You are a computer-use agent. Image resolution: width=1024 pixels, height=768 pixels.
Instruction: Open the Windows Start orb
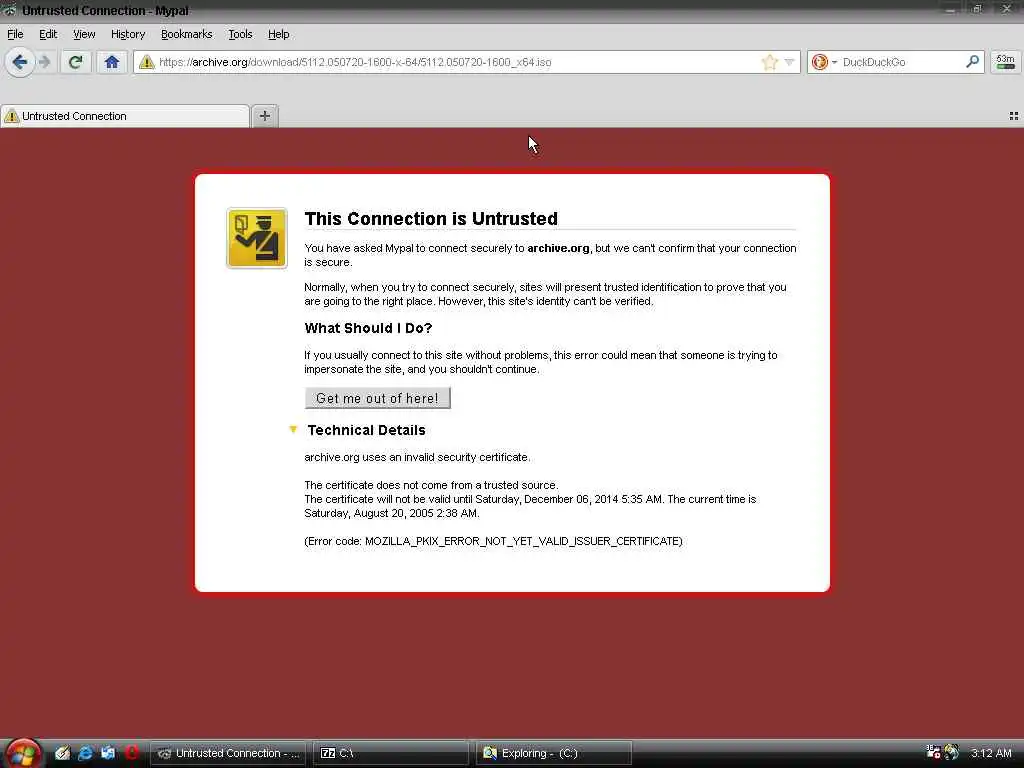[x=22, y=753]
